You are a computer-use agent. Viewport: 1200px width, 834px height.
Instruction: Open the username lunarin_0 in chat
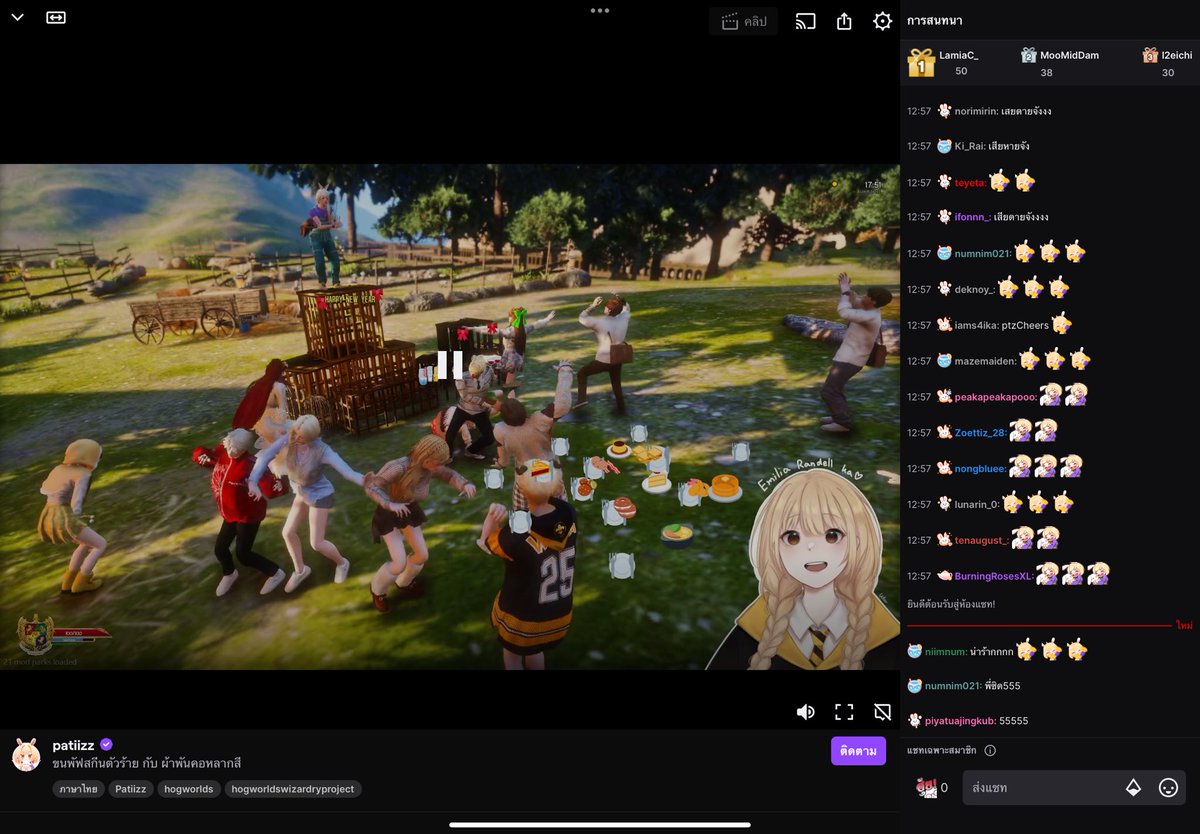(x=977, y=505)
